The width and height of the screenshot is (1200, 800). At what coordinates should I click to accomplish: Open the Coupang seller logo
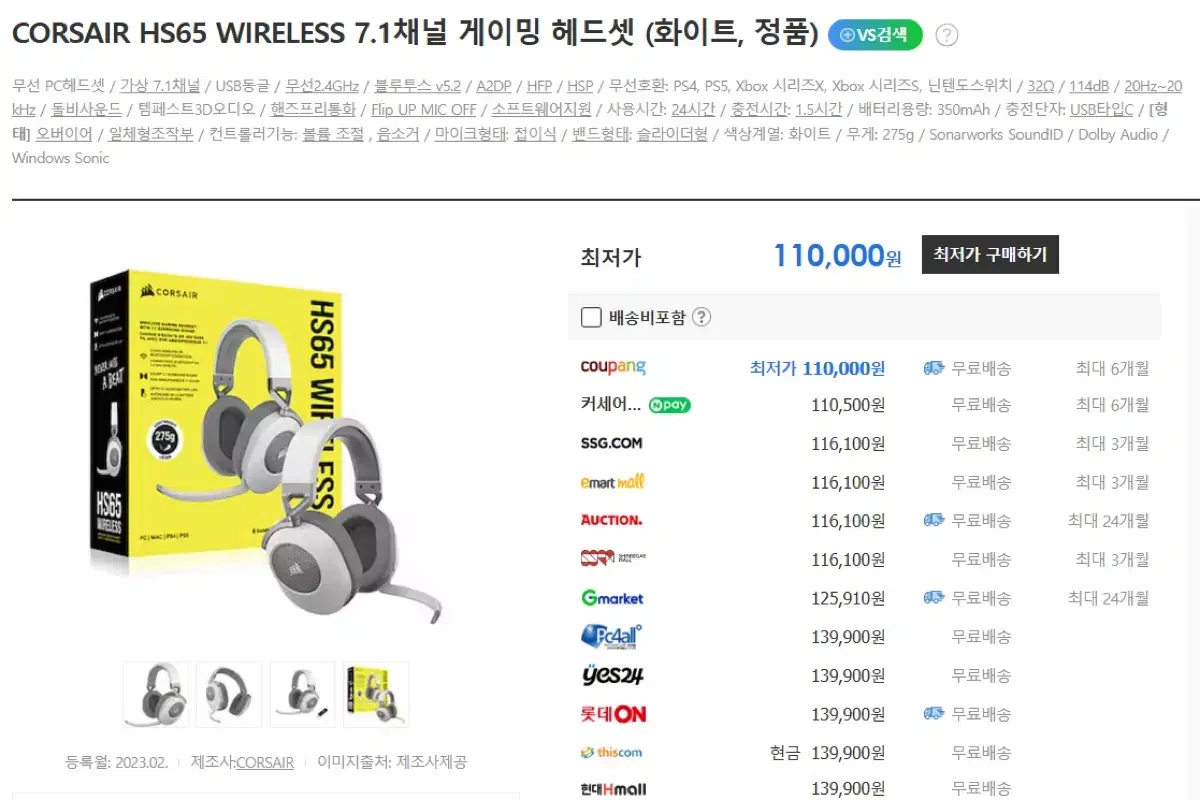(x=613, y=368)
